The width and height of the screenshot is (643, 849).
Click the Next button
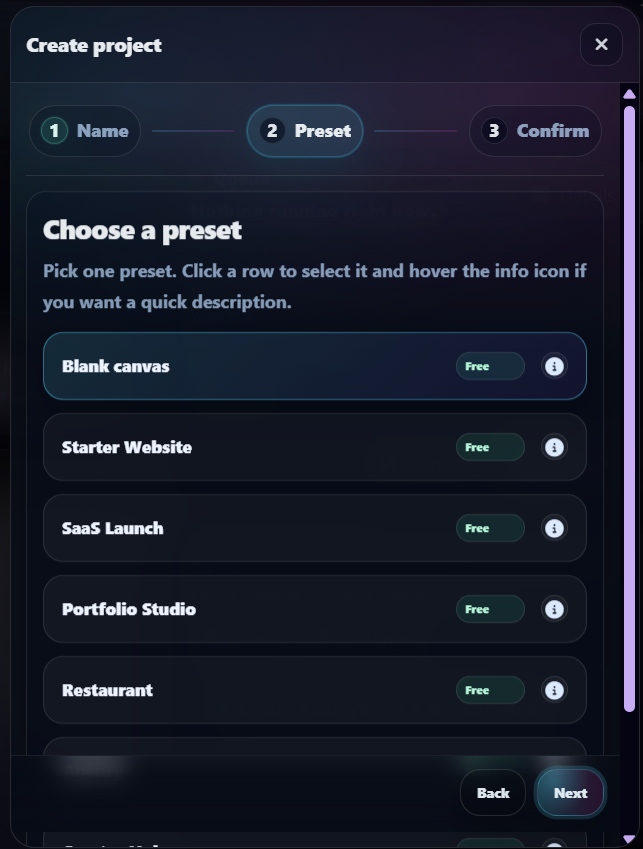point(570,792)
